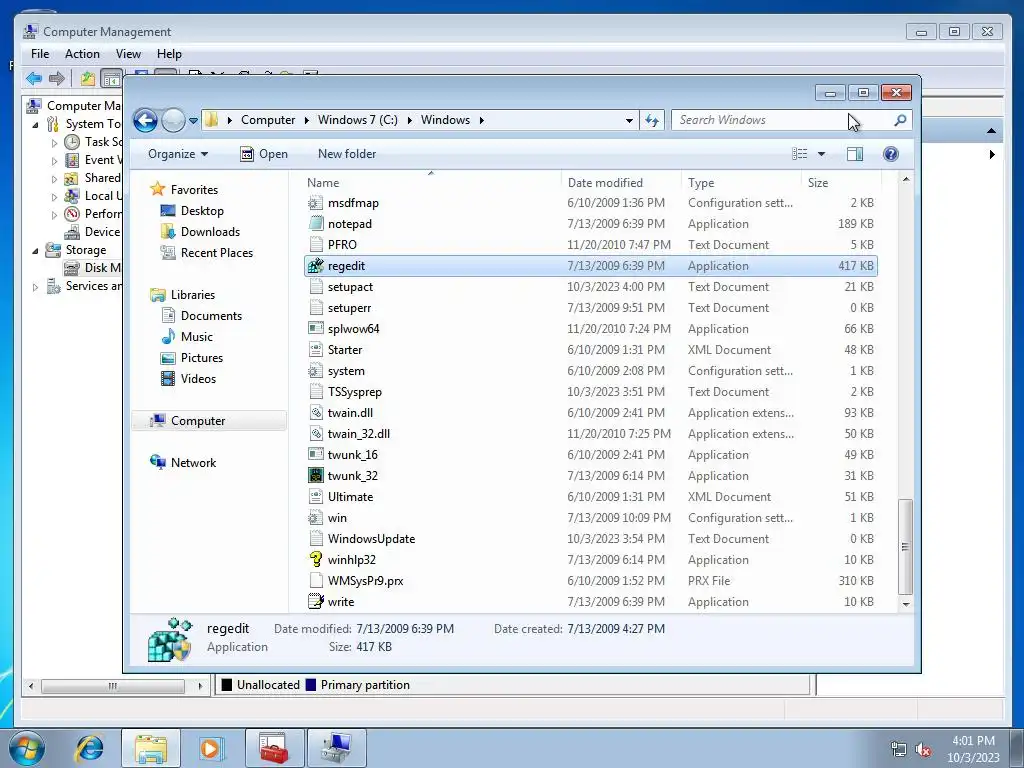Launch Internet Explorer from the taskbar
The height and width of the screenshot is (768, 1024).
[89, 748]
